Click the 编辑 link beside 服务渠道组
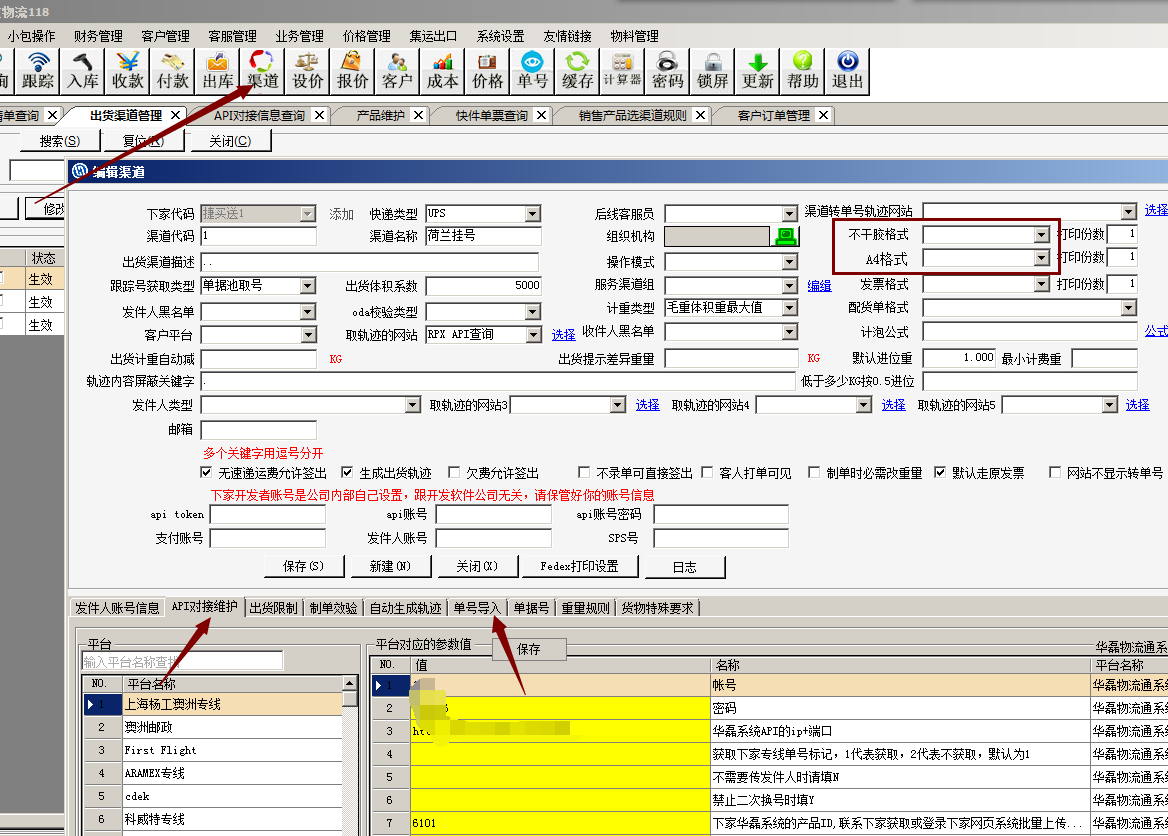The image size is (1168, 836). (x=819, y=285)
